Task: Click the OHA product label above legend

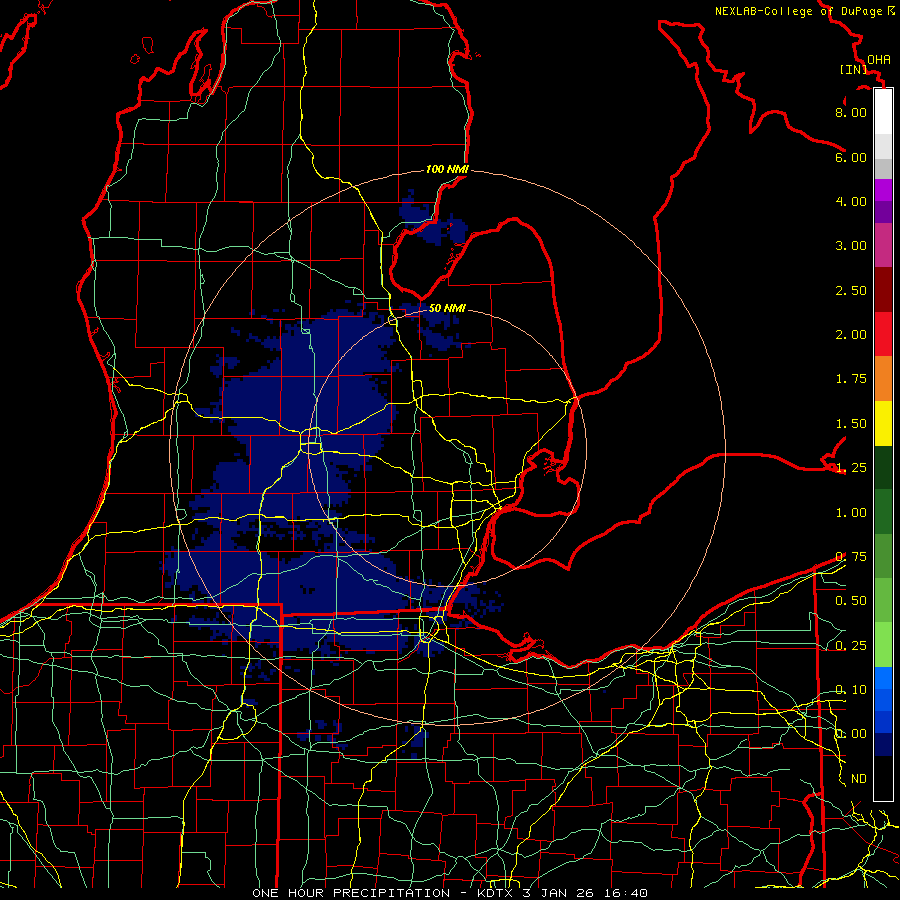Action: pos(879,59)
